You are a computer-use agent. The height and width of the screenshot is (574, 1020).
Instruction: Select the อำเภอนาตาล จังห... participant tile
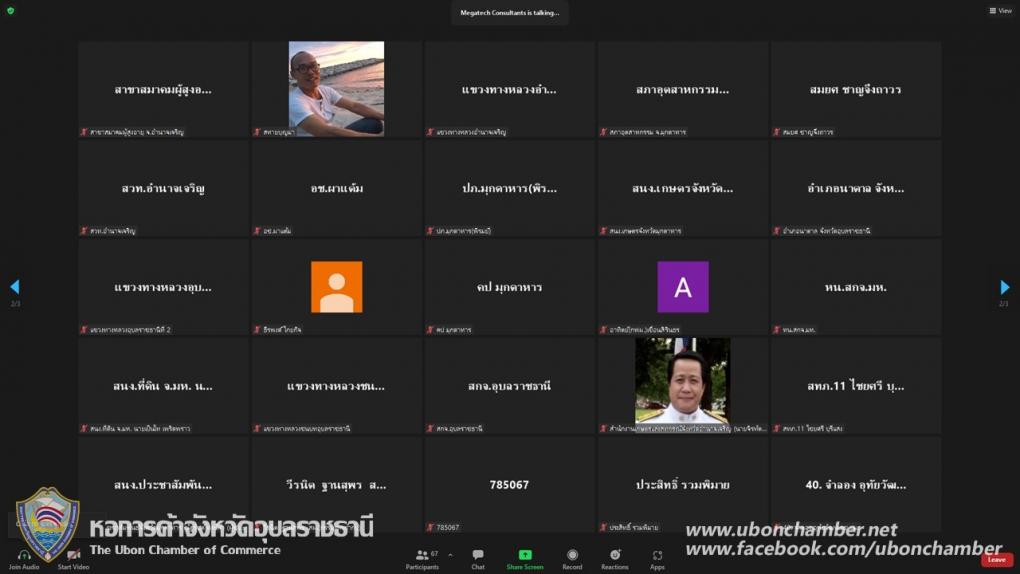click(x=855, y=188)
